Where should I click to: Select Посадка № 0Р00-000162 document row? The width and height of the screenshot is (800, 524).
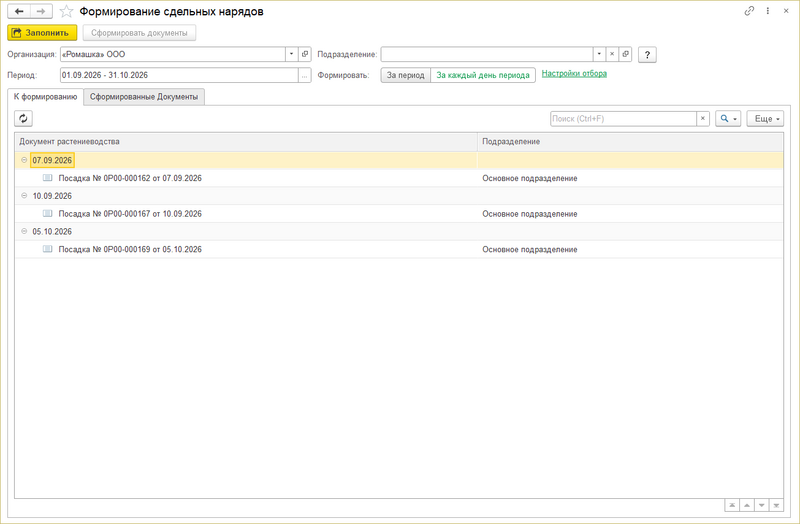coord(398,178)
